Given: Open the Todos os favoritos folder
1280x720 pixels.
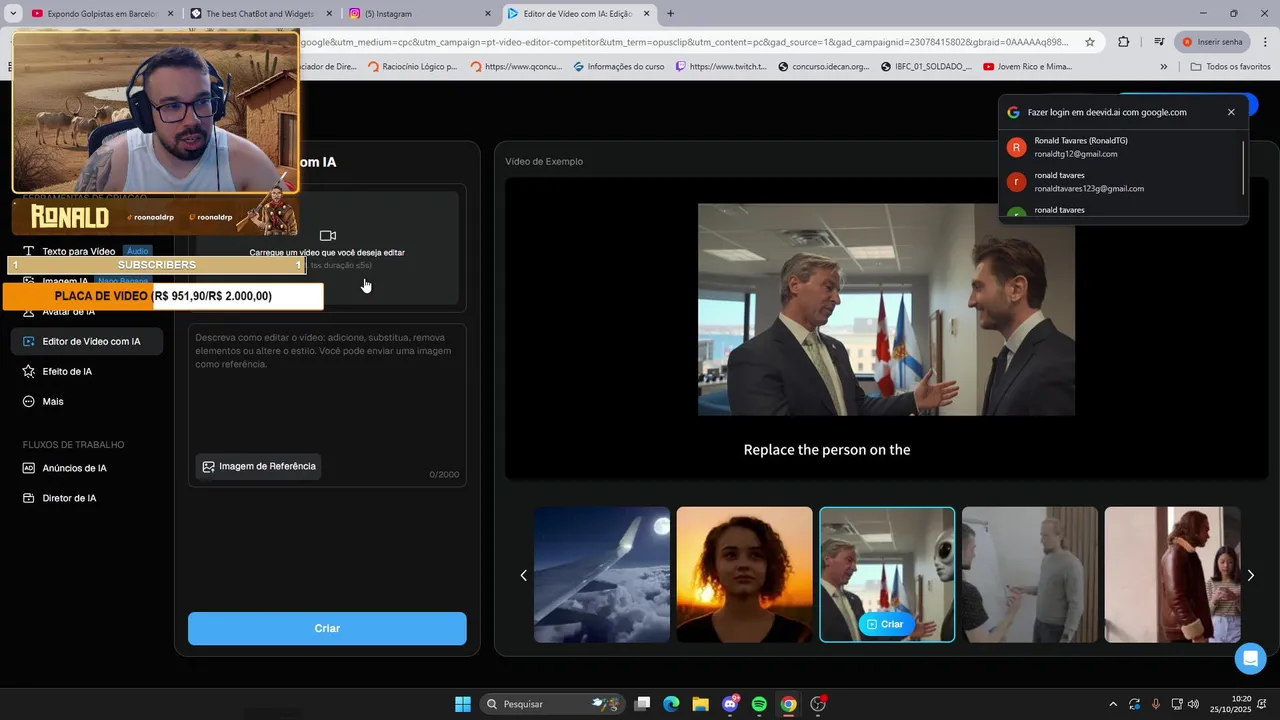Looking at the screenshot, I should tap(1230, 67).
